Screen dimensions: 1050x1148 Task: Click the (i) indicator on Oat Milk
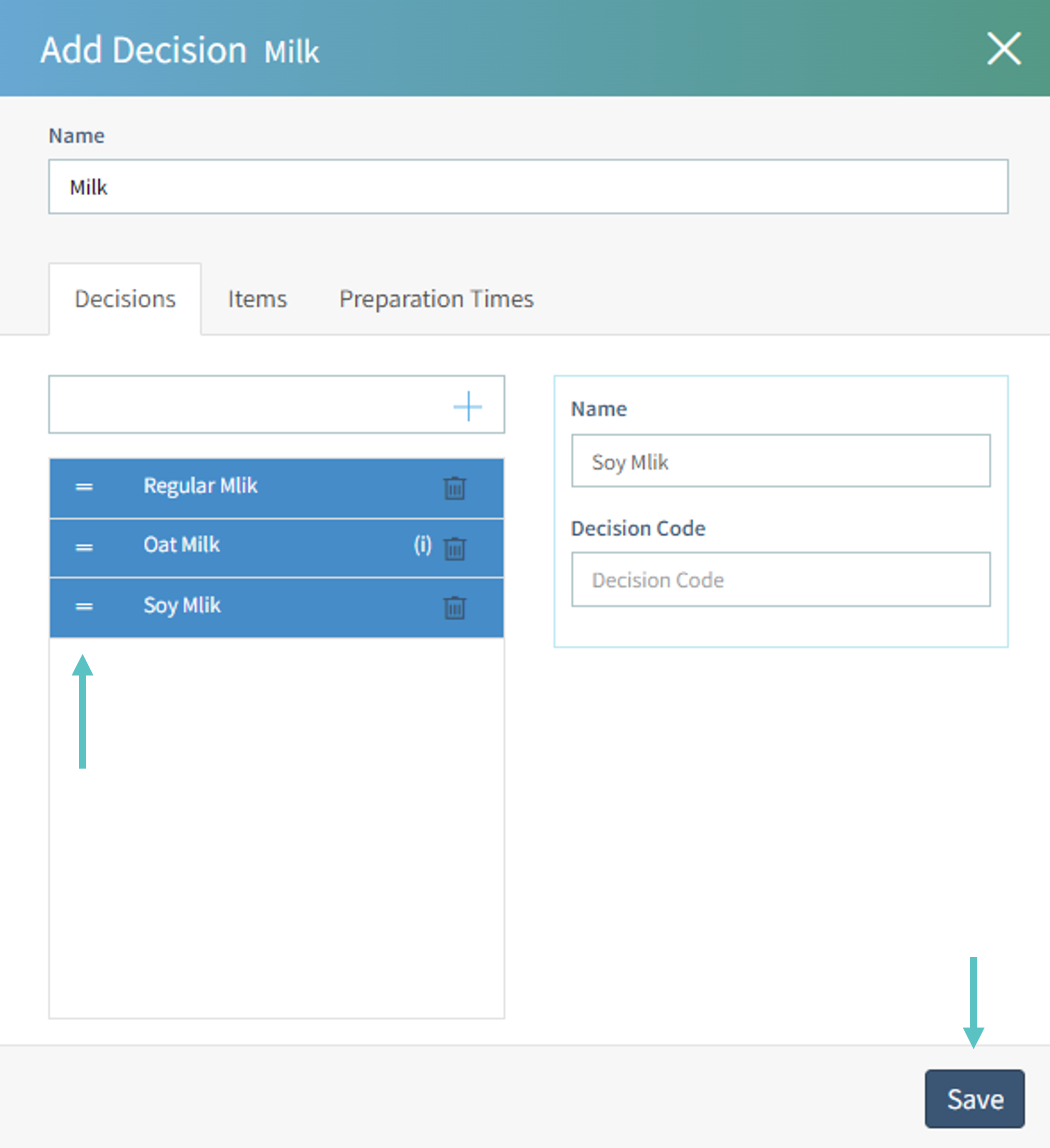point(423,545)
